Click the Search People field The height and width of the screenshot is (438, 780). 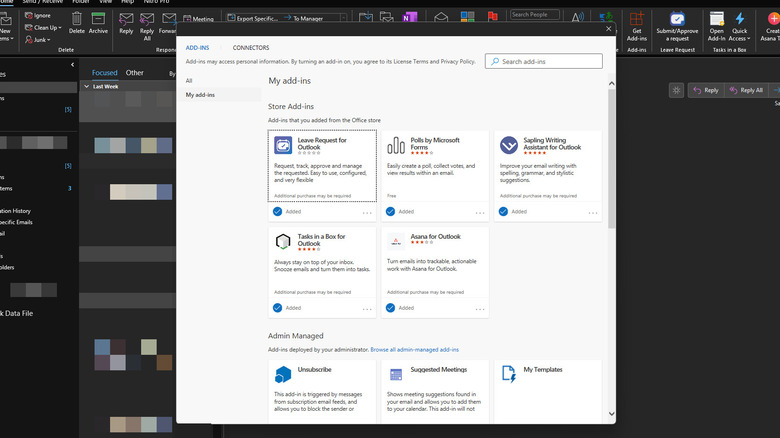click(x=535, y=15)
